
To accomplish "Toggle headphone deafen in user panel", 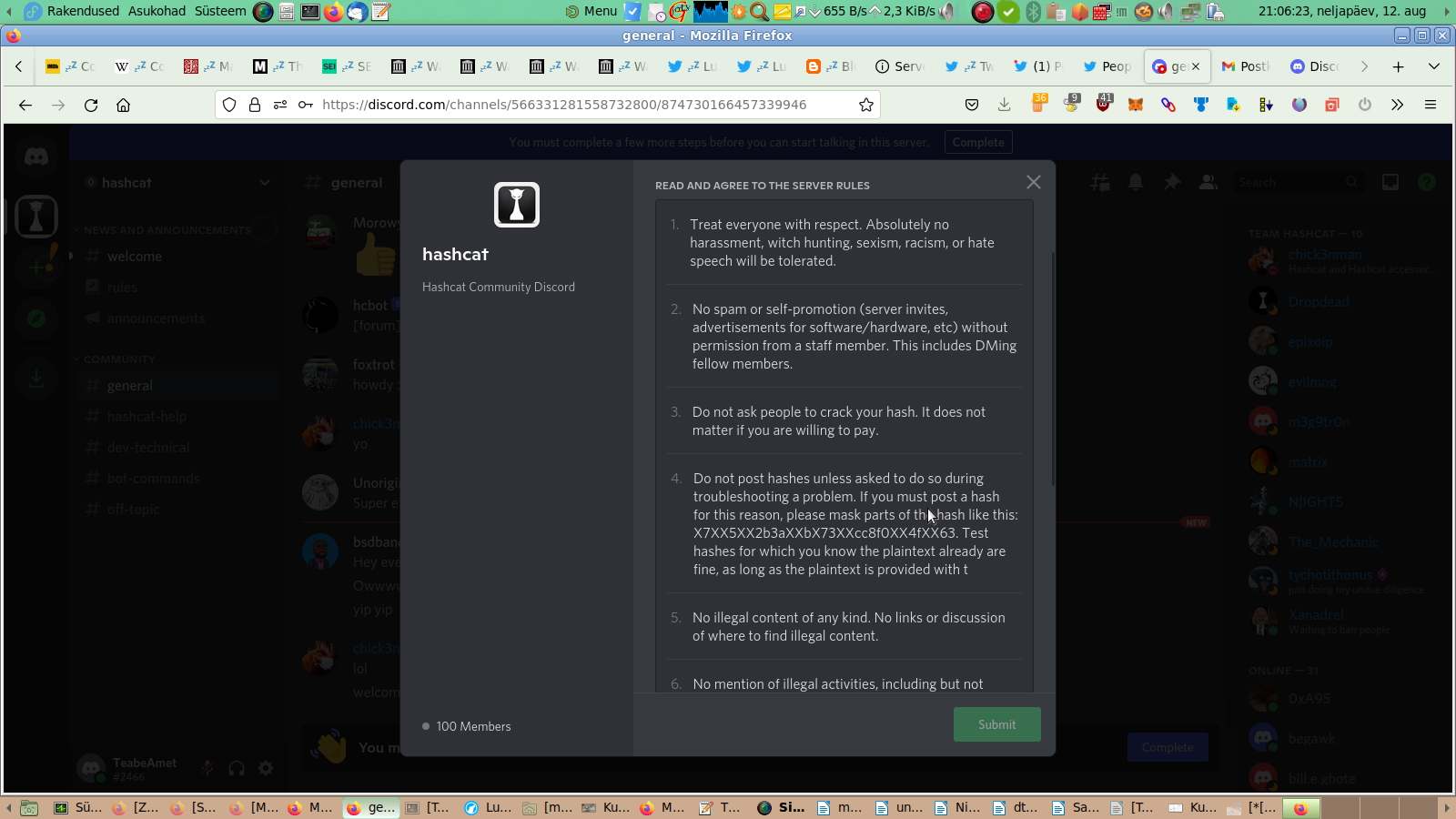I will (x=237, y=768).
